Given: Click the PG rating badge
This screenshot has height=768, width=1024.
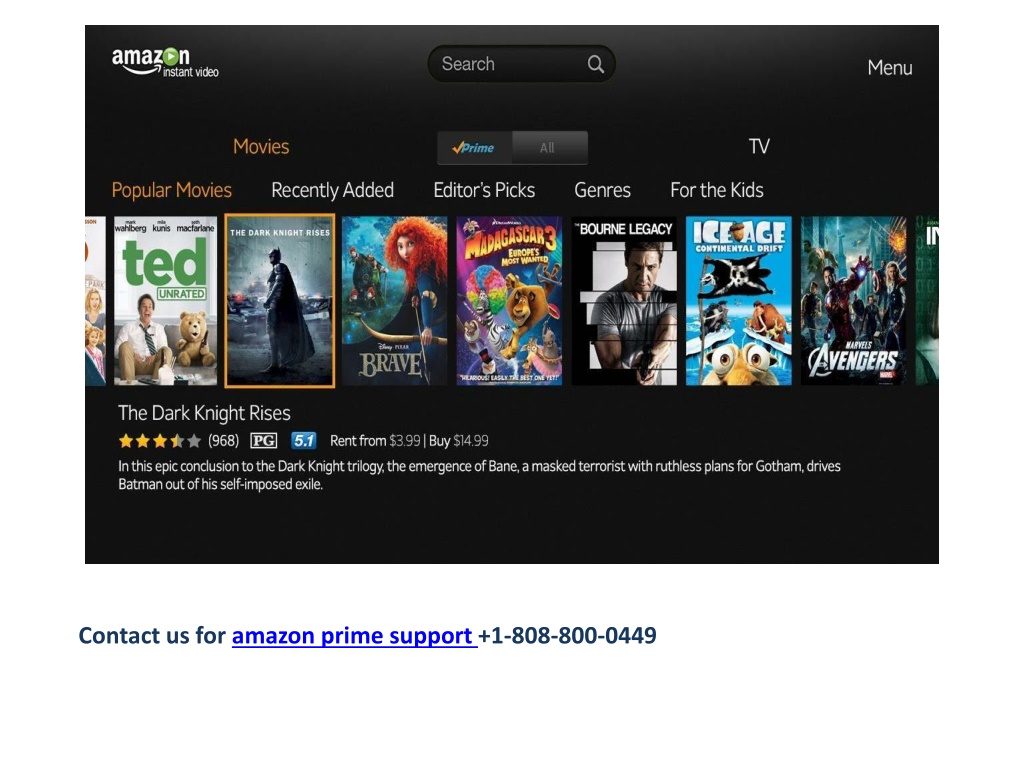Looking at the screenshot, I should (x=264, y=441).
